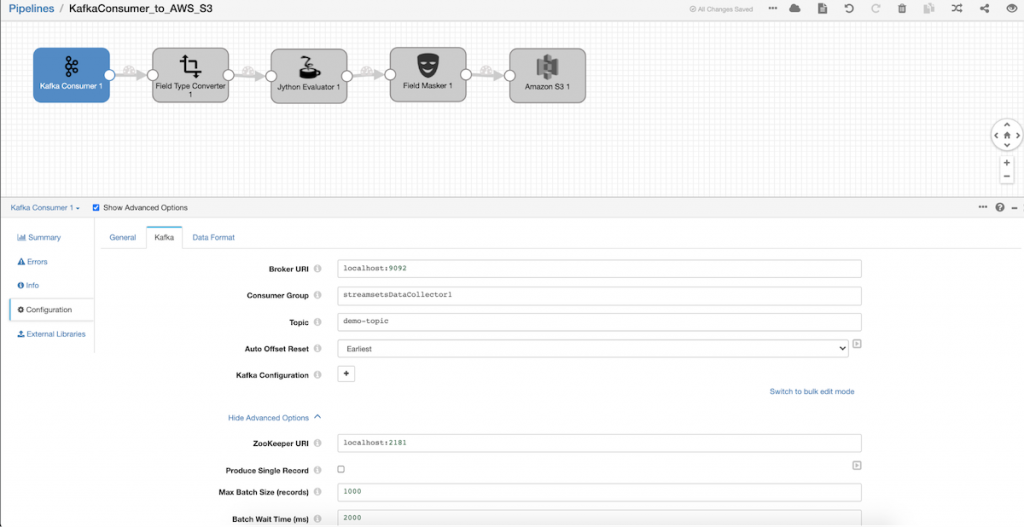This screenshot has height=527, width=1024.
Task: Open the Auto Offset Reset dropdown
Action: click(593, 349)
